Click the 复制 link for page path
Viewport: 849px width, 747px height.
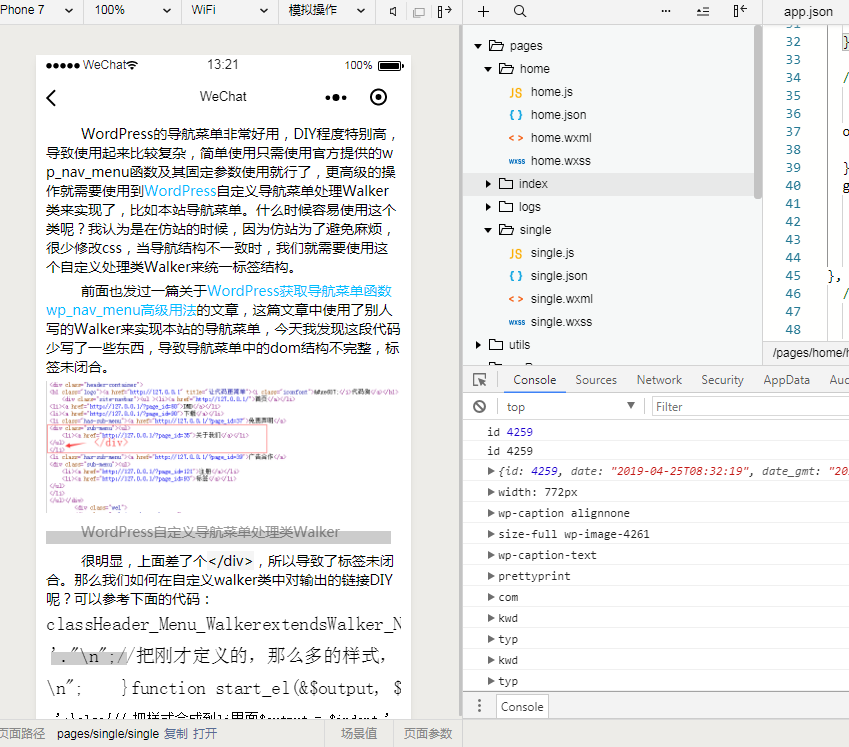pos(176,733)
